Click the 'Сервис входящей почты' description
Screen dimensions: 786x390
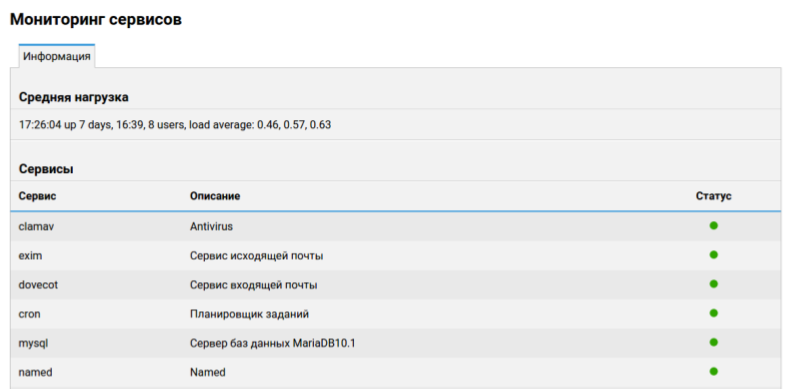point(253,285)
